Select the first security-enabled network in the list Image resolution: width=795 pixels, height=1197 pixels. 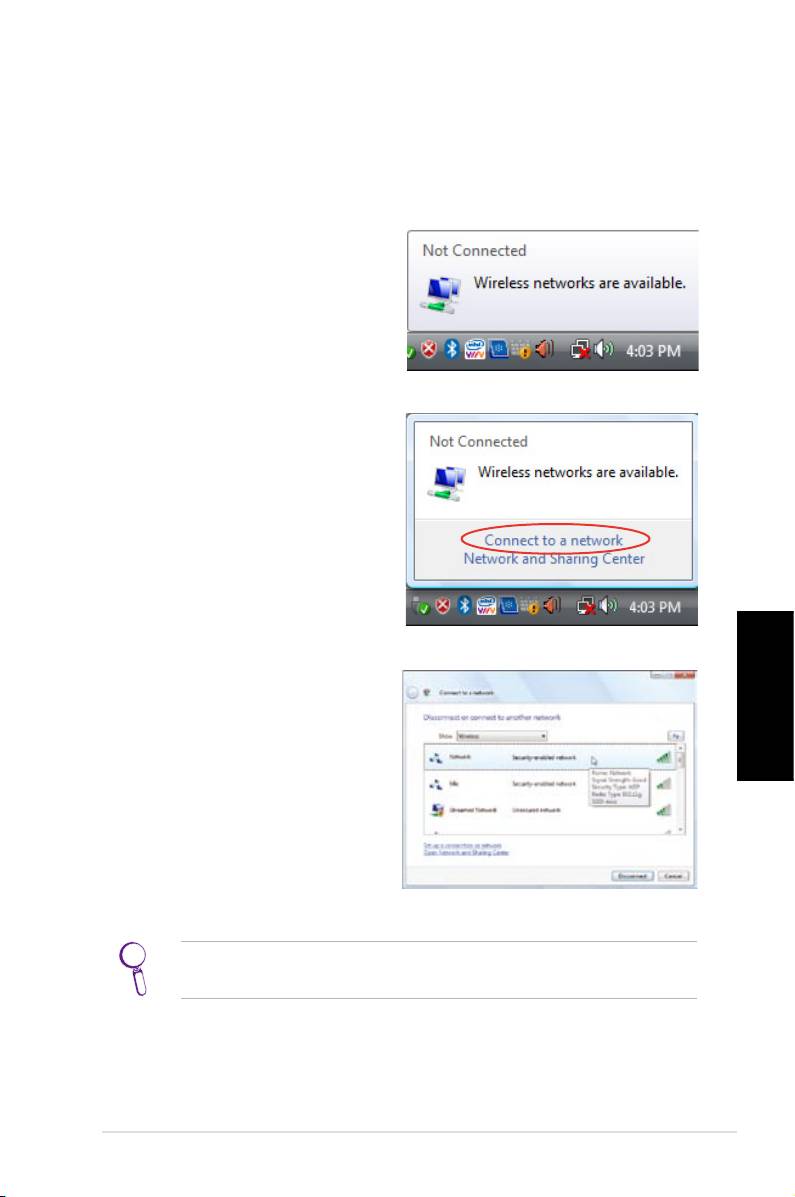point(540,759)
